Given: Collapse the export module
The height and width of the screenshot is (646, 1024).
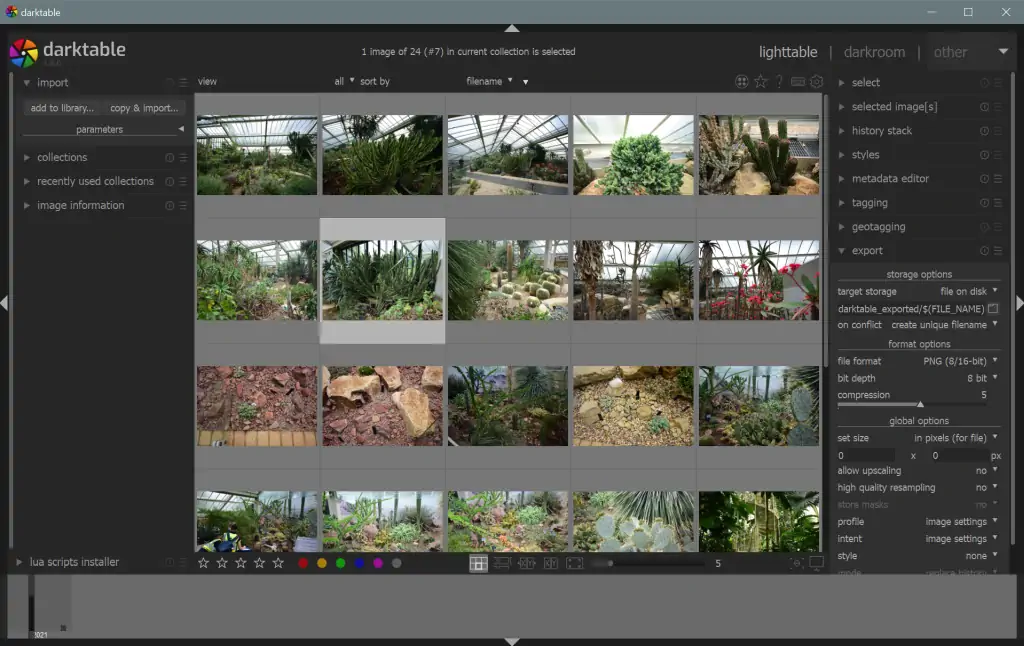Looking at the screenshot, I should pyautogui.click(x=842, y=251).
